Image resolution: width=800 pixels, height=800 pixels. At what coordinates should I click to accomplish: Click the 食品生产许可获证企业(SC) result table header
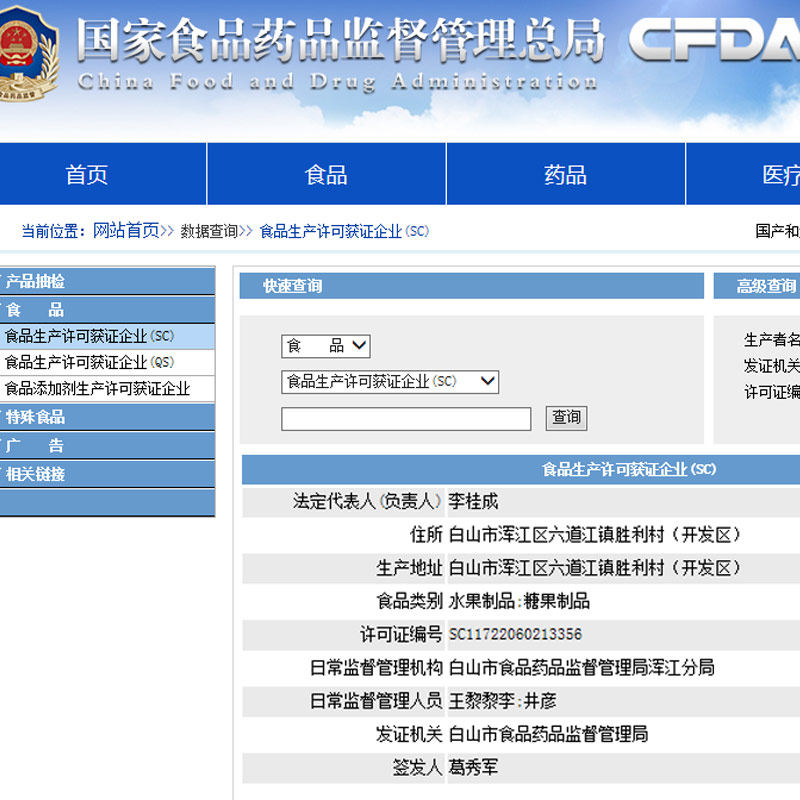click(629, 469)
